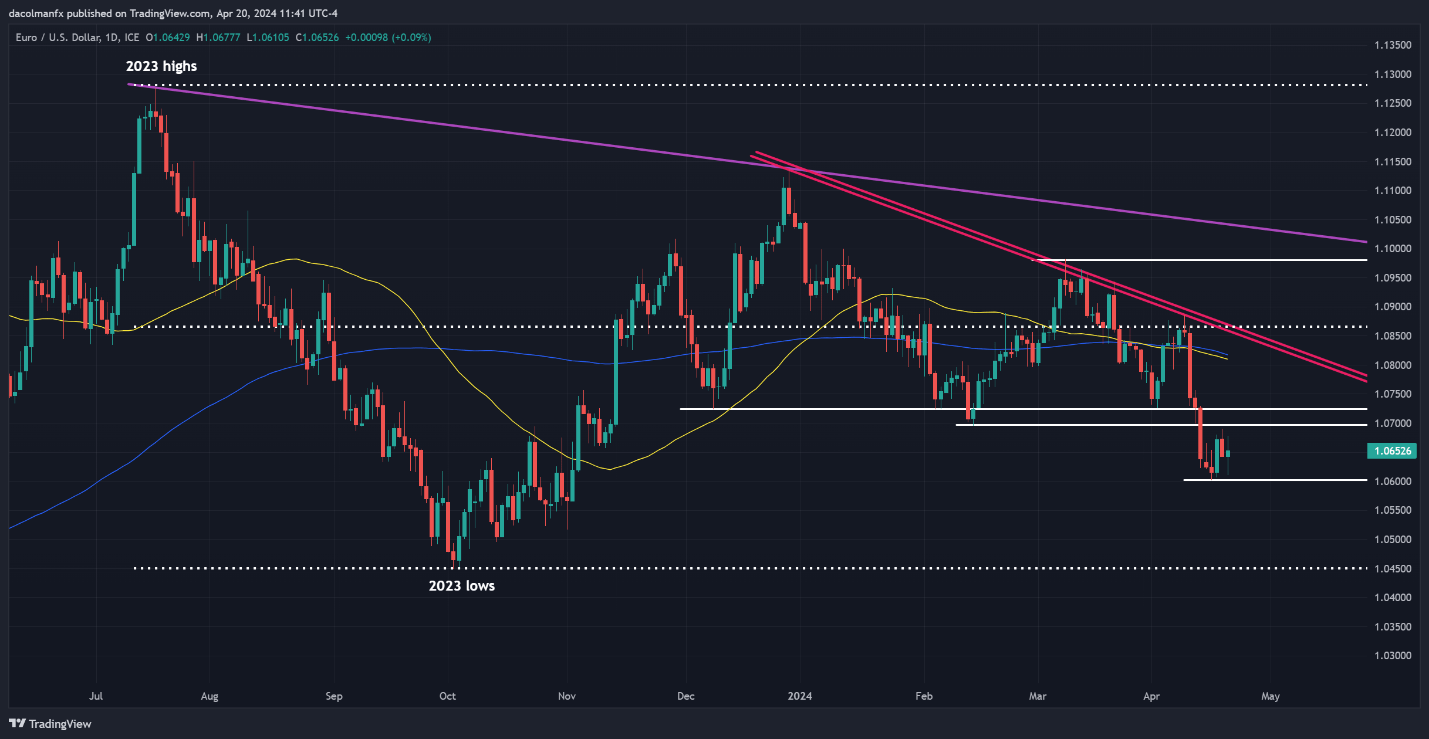The image size is (1429, 739).
Task: Click price axis label 1.11500
Action: 1393,162
